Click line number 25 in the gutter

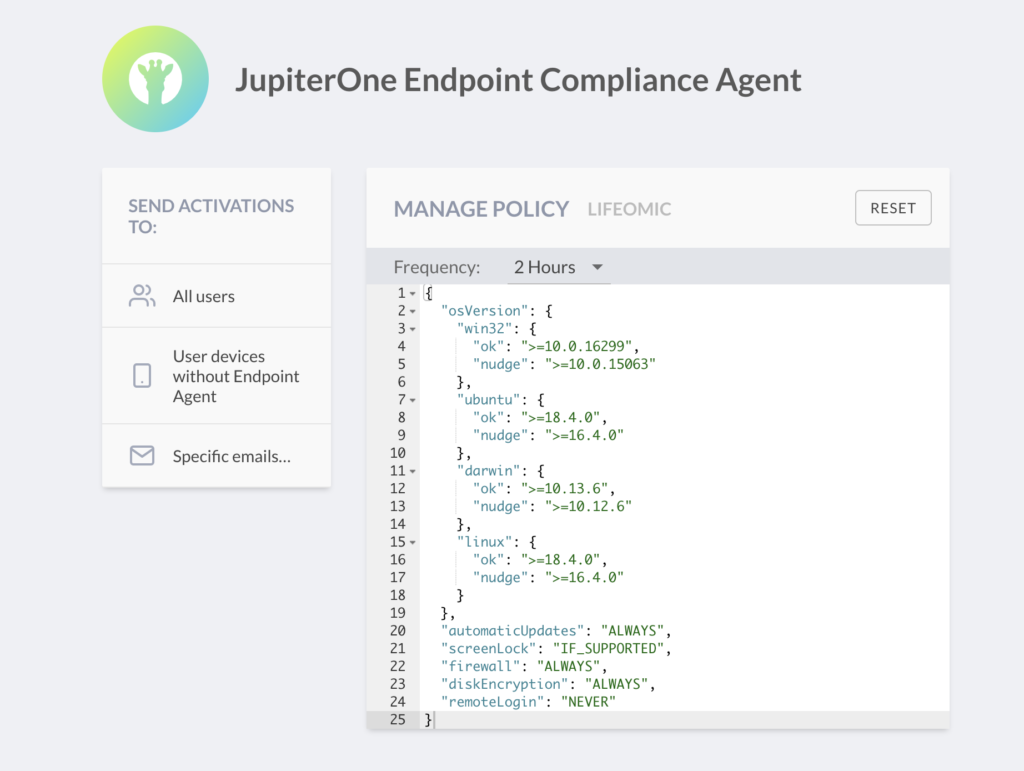[x=399, y=720]
